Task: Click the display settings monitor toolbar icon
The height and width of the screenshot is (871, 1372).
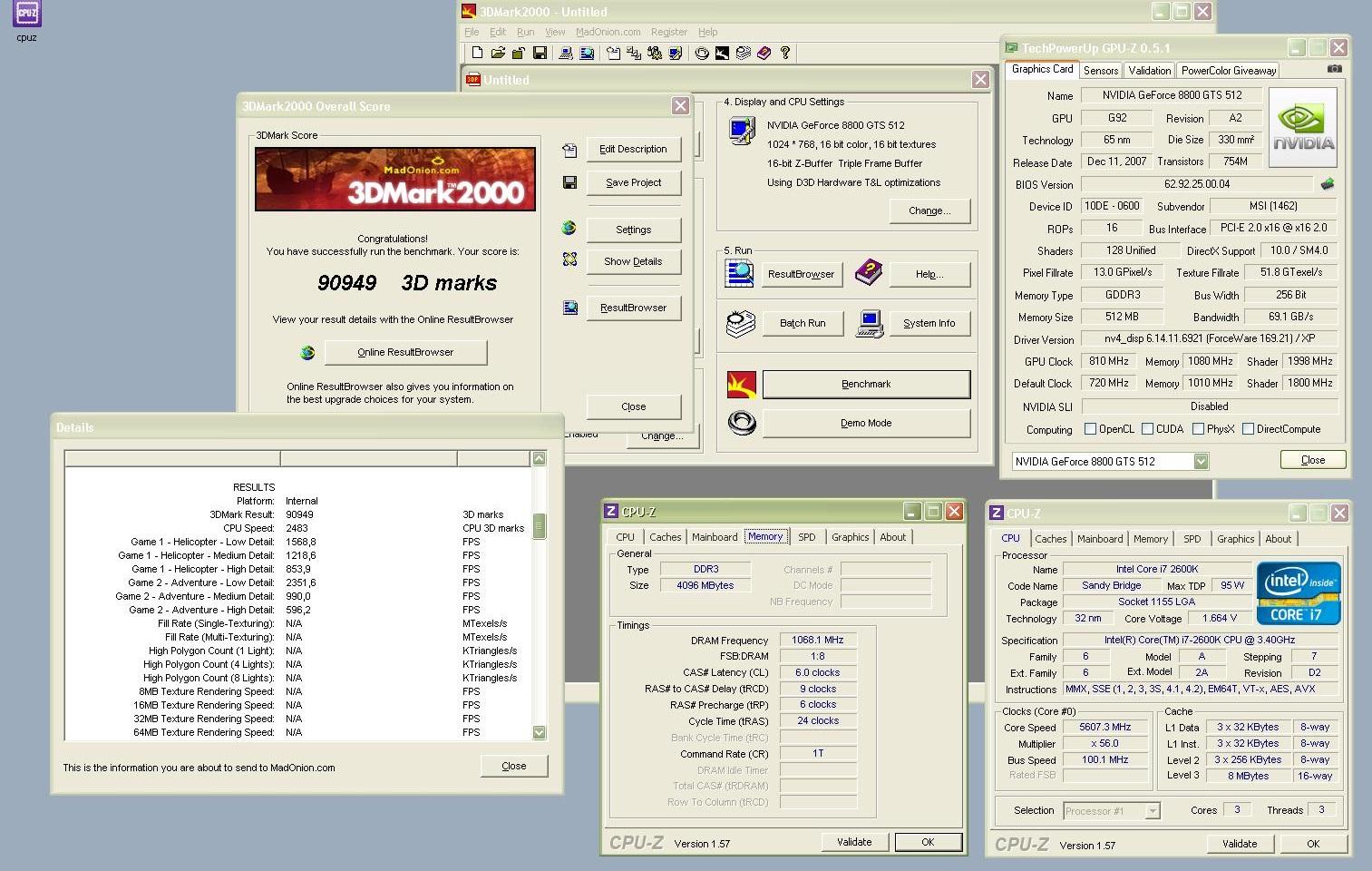Action: tap(676, 53)
